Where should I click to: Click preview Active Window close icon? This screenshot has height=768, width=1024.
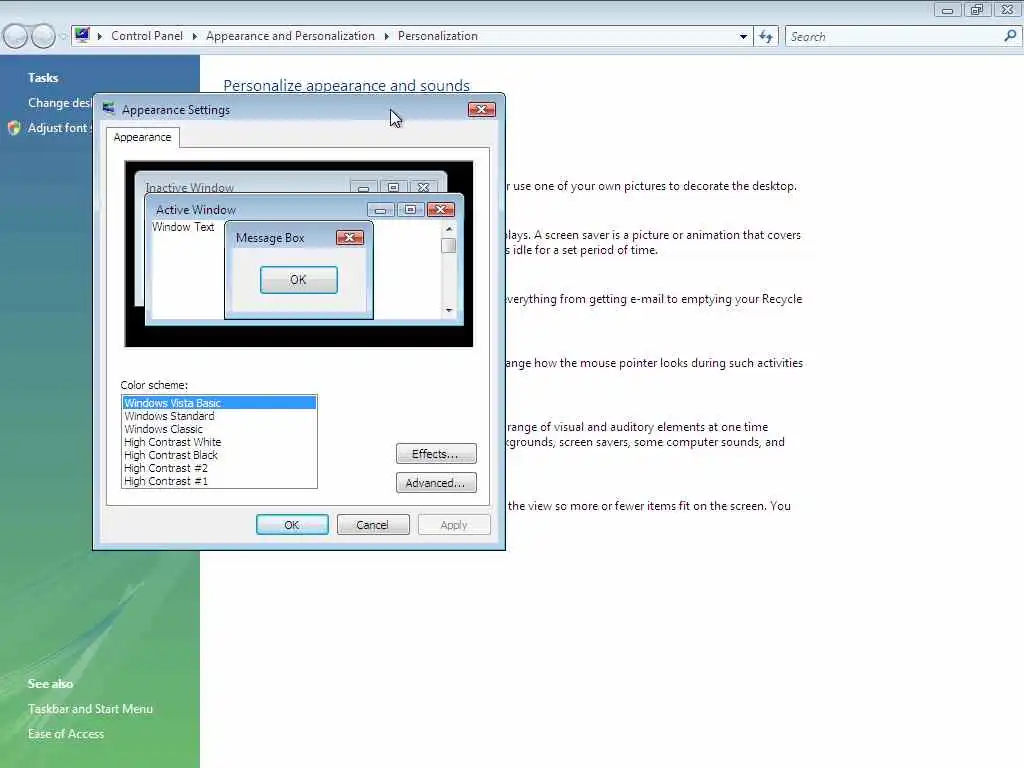pyautogui.click(x=441, y=209)
